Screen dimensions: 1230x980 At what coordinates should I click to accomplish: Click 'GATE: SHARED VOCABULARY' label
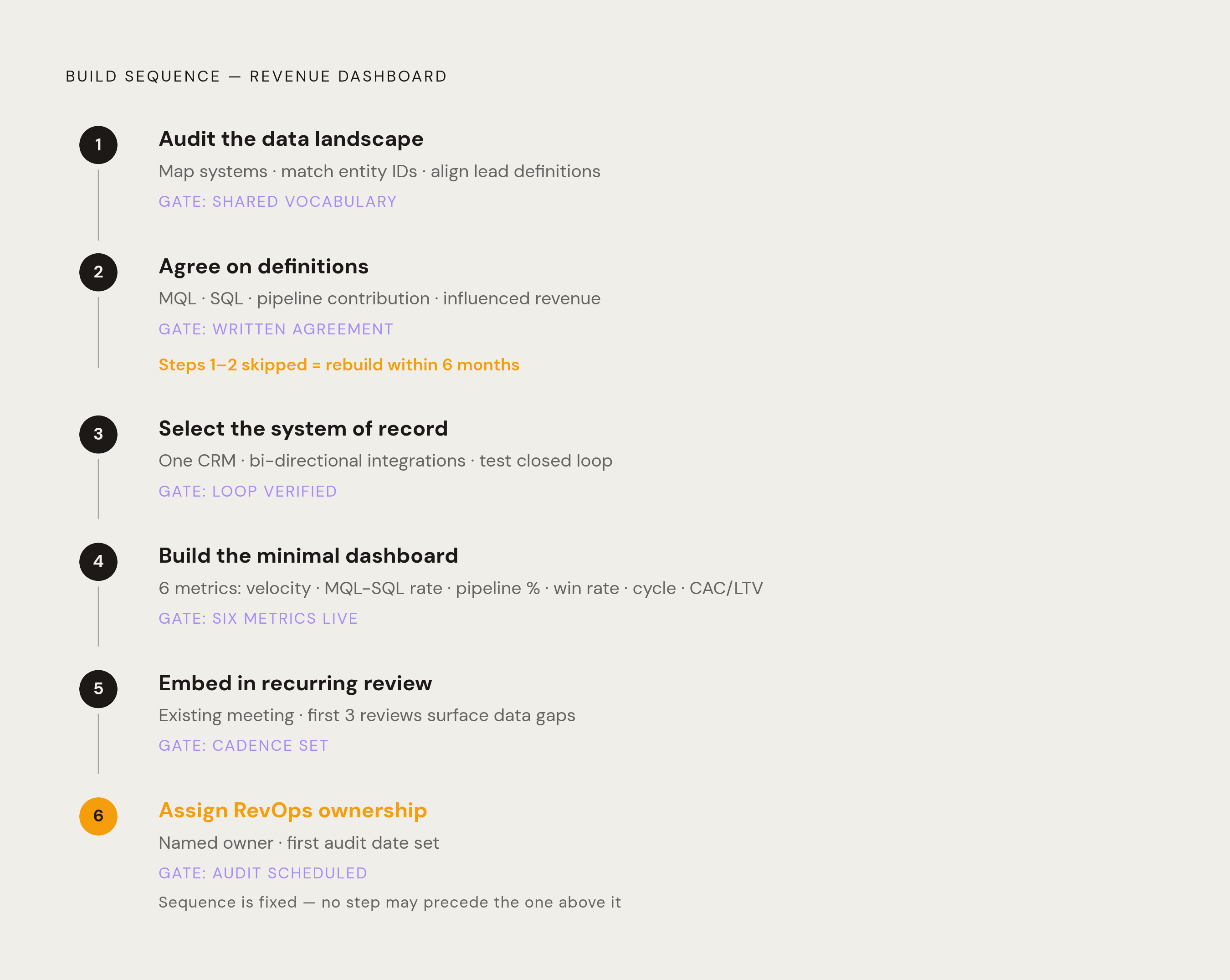click(x=277, y=201)
